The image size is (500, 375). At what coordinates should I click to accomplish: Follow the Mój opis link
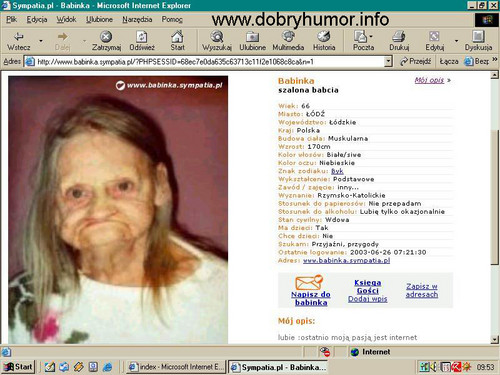coord(429,80)
